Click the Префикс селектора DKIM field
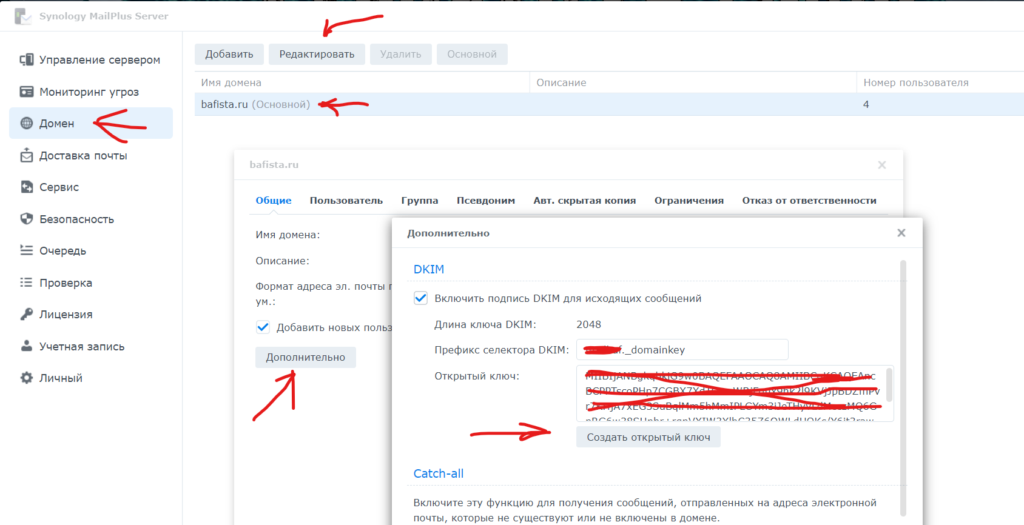Image resolution: width=1024 pixels, height=525 pixels. pyautogui.click(x=682, y=349)
